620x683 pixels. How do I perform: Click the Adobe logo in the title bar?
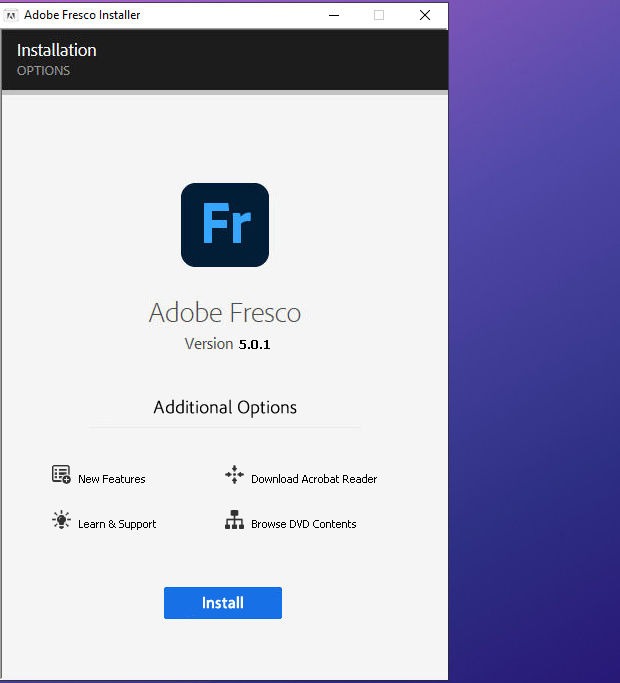tap(12, 15)
